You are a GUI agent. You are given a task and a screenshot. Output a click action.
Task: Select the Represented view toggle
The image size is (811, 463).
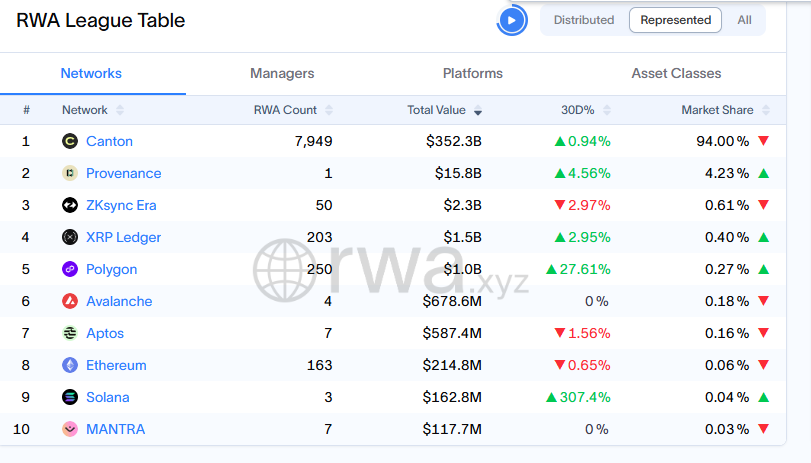675,20
